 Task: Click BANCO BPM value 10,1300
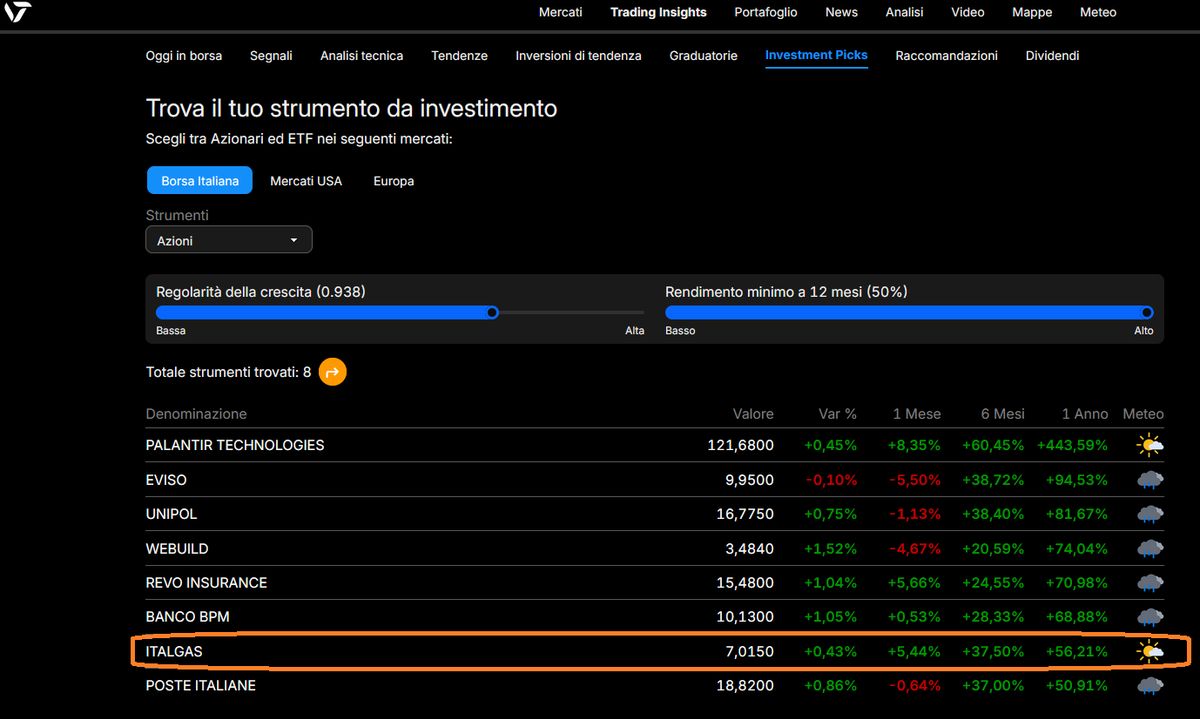click(745, 616)
